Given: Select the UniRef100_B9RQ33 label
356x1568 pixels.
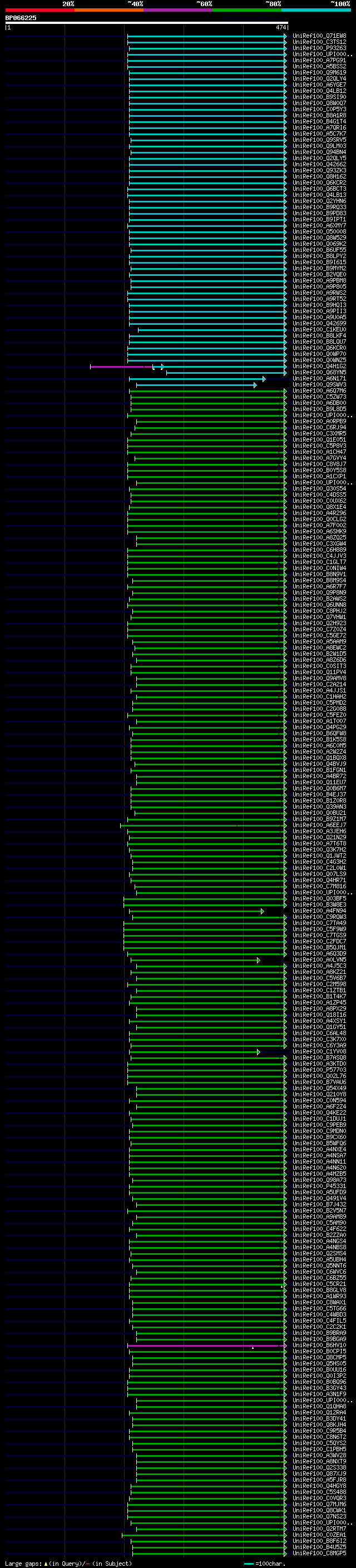Looking at the screenshot, I should 319,207.
